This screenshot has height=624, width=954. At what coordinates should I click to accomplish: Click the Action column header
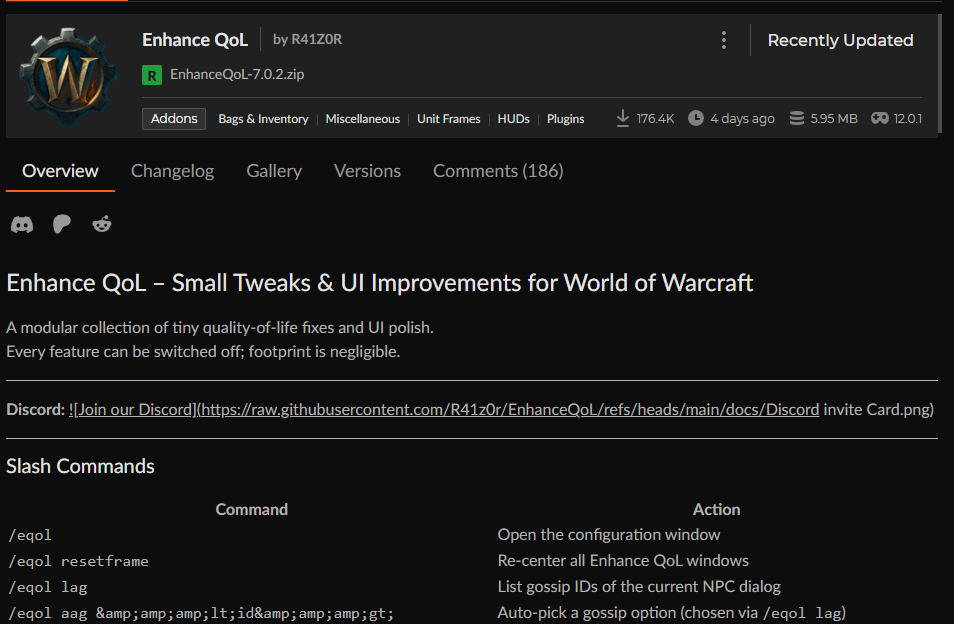716,510
